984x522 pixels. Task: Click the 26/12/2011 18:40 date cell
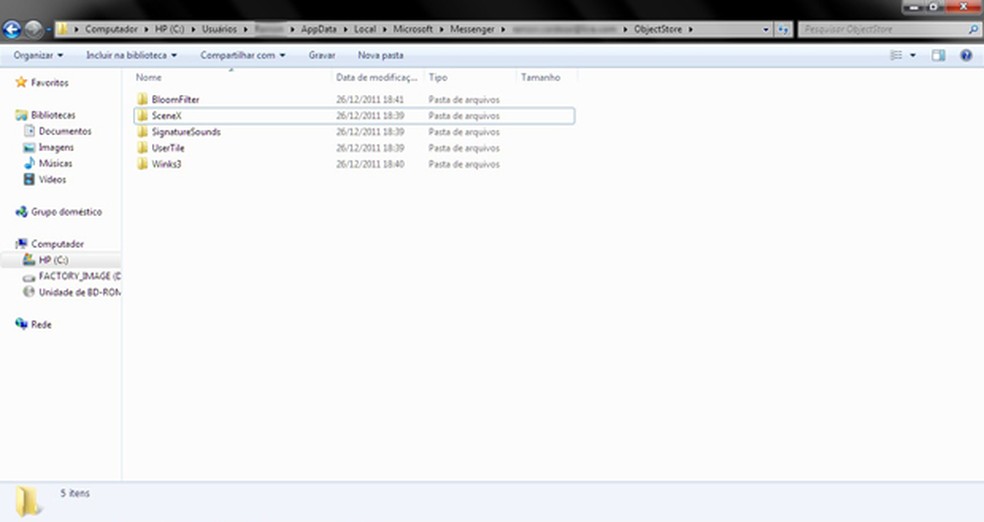pos(370,164)
